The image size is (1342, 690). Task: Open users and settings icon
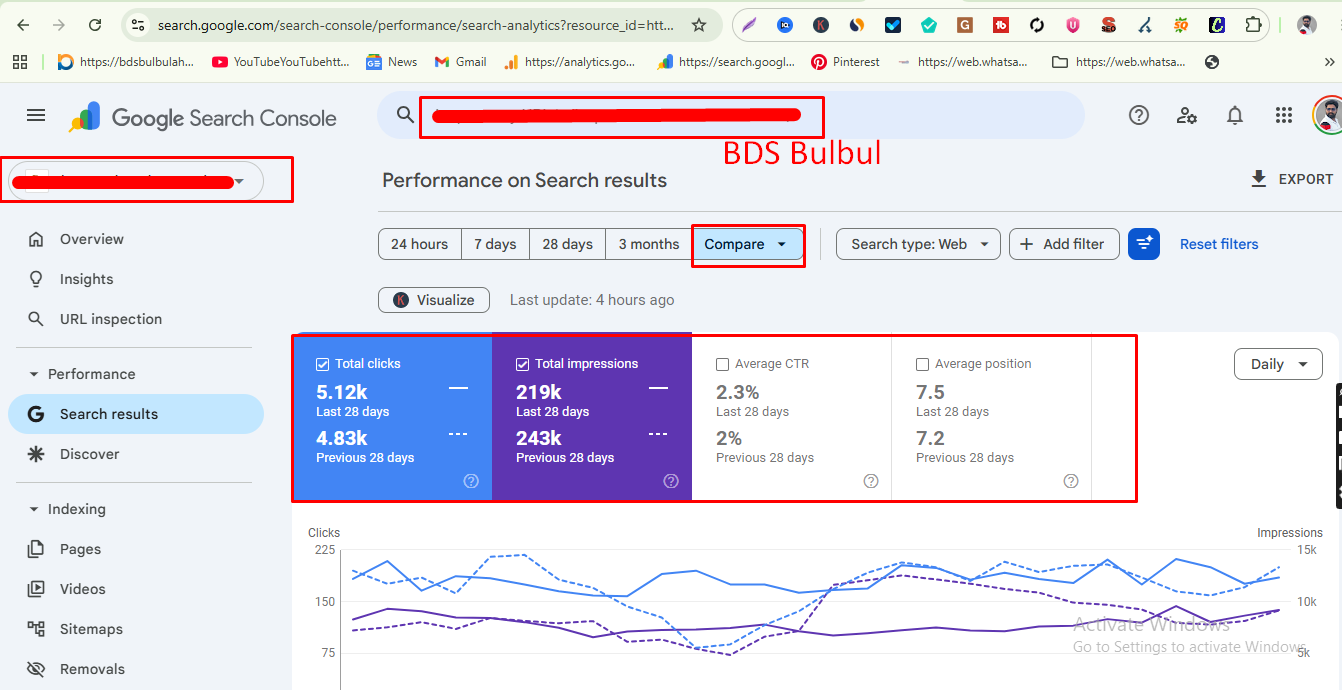coord(1187,116)
